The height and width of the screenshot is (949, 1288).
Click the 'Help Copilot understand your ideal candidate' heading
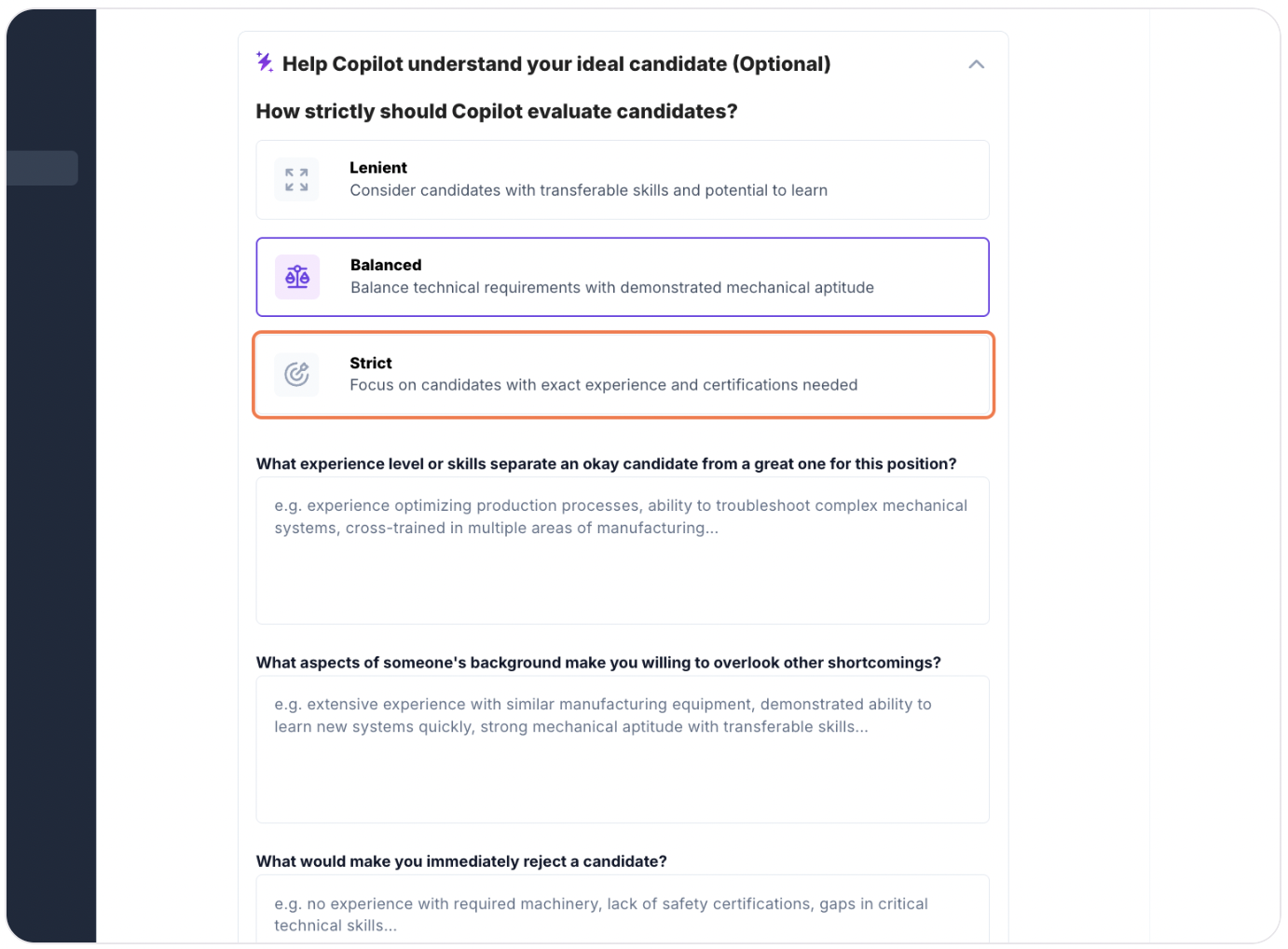tap(556, 63)
